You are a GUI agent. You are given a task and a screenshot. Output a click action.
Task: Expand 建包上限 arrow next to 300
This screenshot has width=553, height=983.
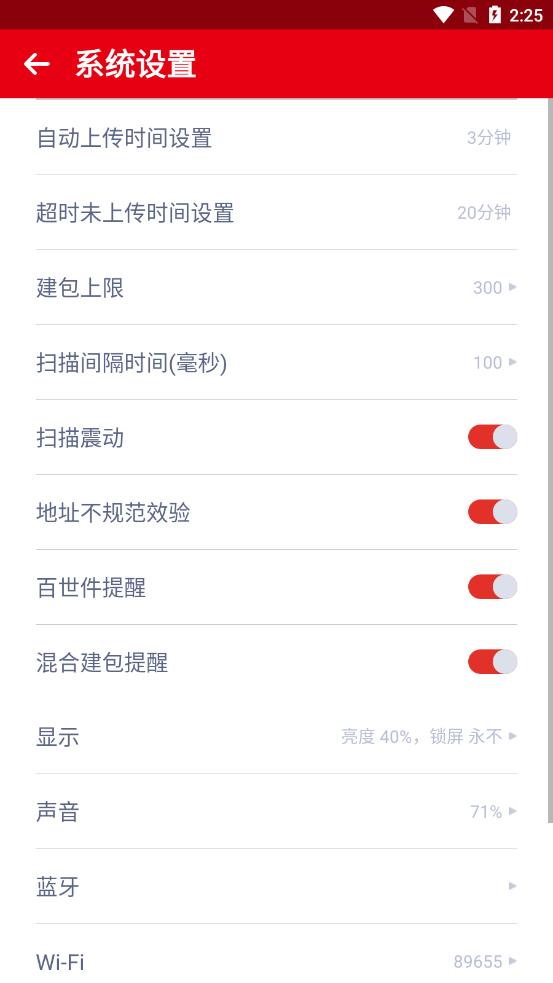click(513, 287)
